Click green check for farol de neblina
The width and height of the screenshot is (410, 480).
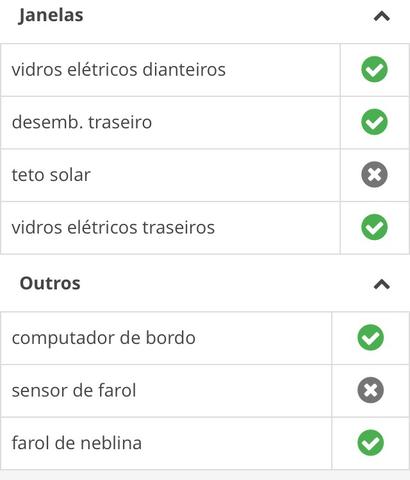click(x=371, y=443)
